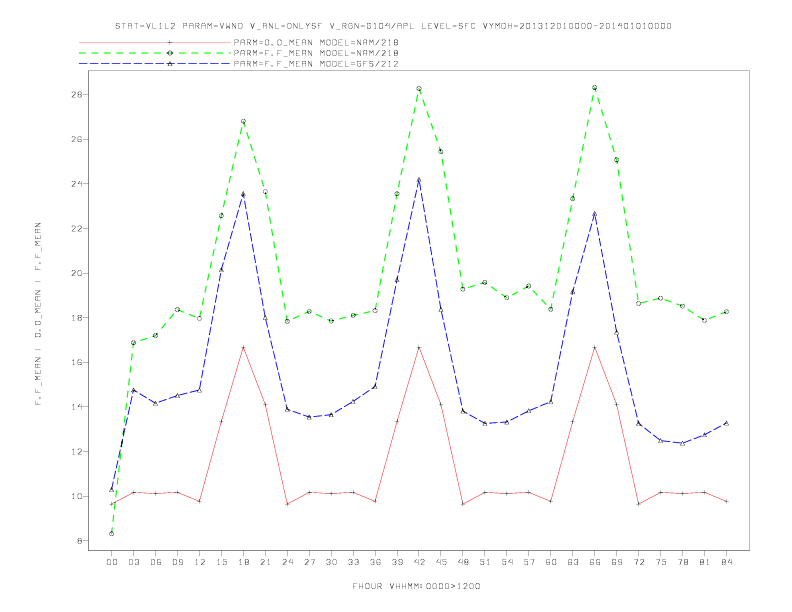Click x-axis tick label 45
The height and width of the screenshot is (612, 792).
click(441, 562)
